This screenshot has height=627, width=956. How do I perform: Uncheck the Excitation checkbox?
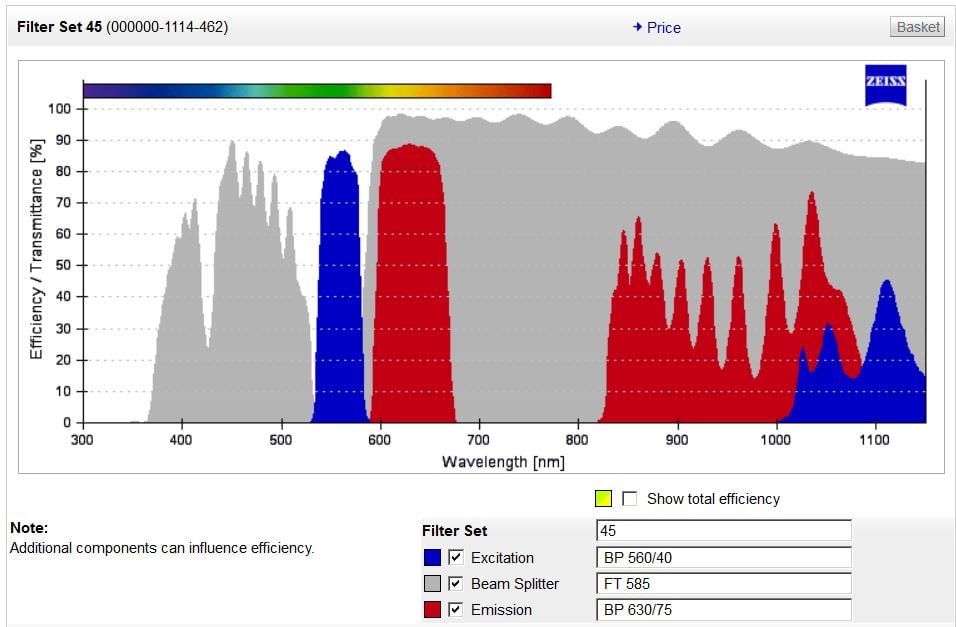(457, 557)
